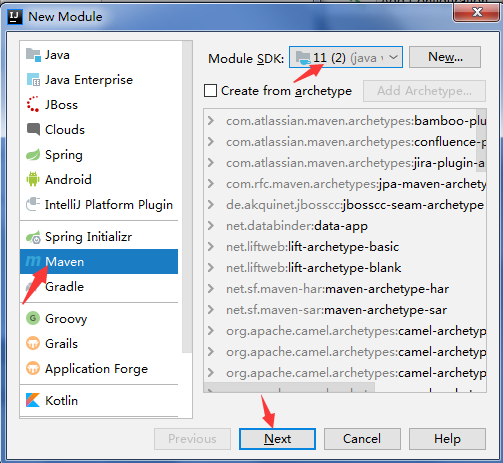Expand the bamboo-plugin archetype node
Image resolution: width=503 pixels, height=463 pixels.
[x=210, y=120]
